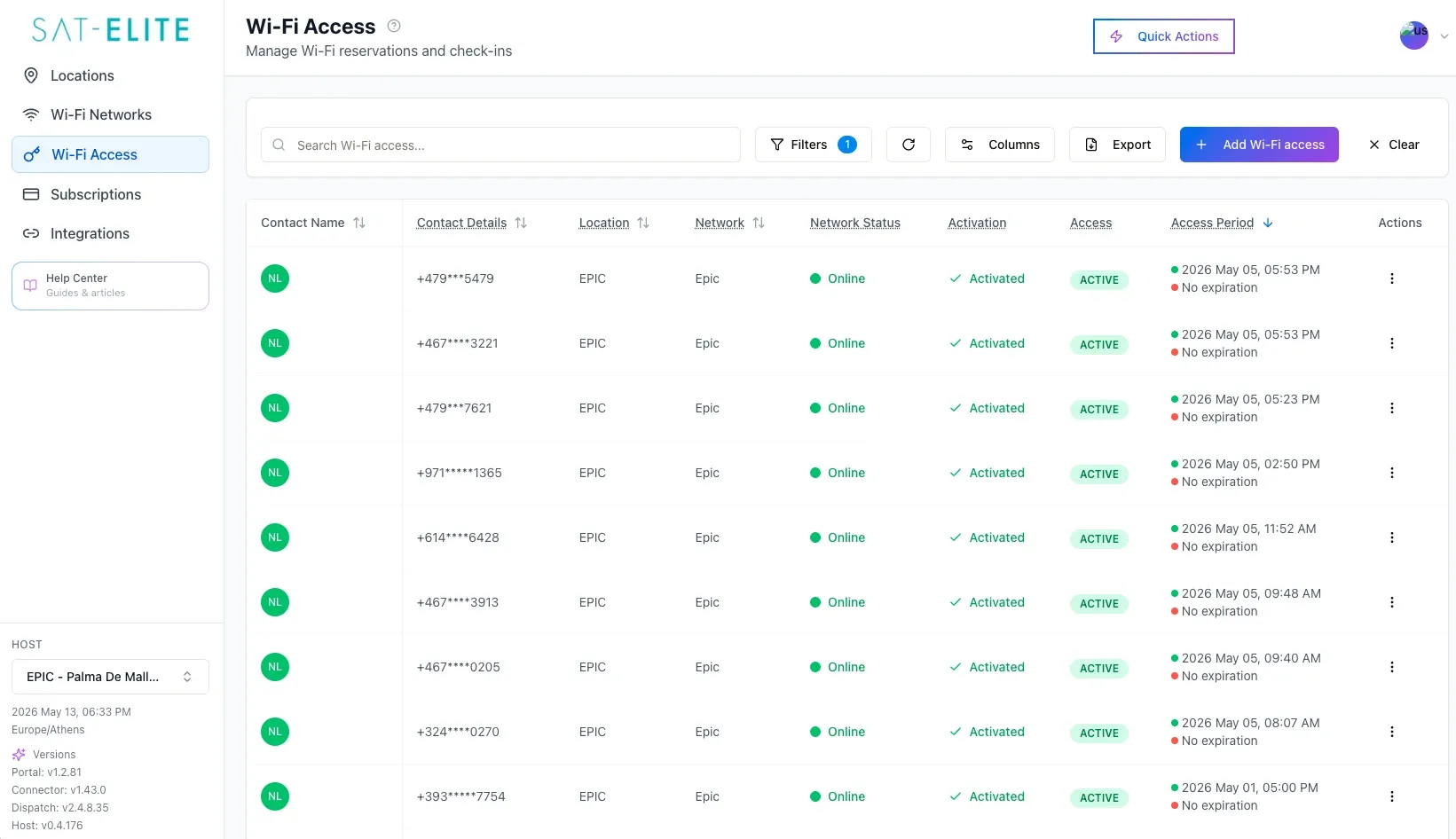Viewport: 1456px width, 839px height.
Task: Click the ACTIVE badge for +479***5479
Action: pos(1098,280)
